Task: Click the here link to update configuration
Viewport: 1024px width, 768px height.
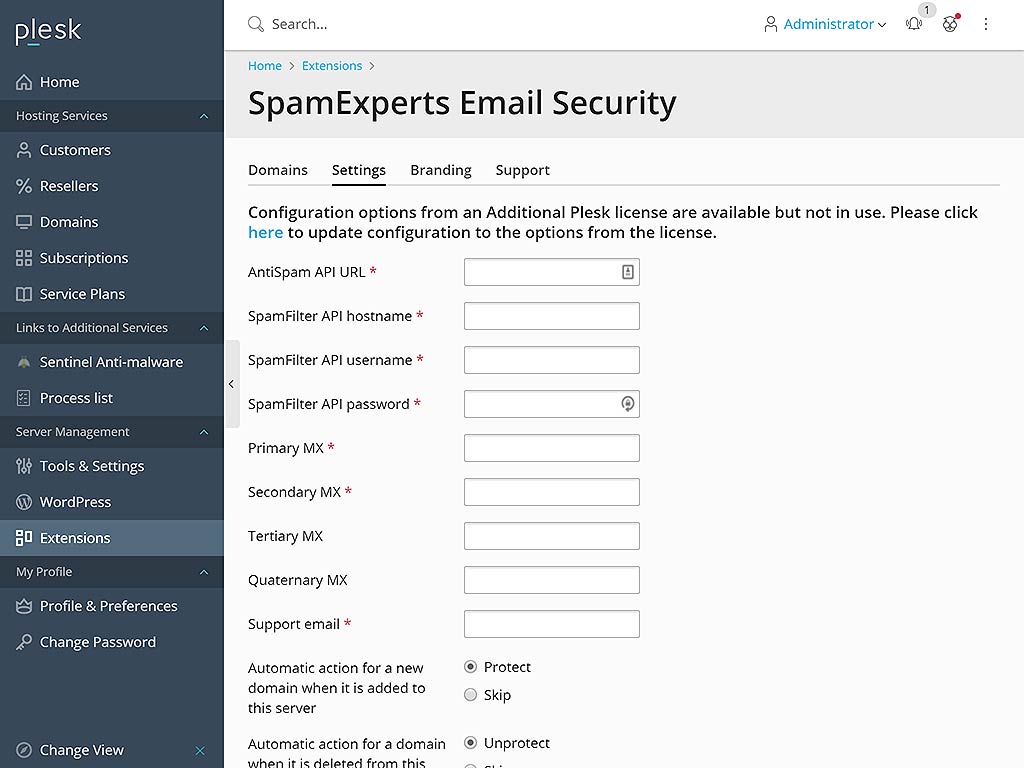Action: (265, 232)
